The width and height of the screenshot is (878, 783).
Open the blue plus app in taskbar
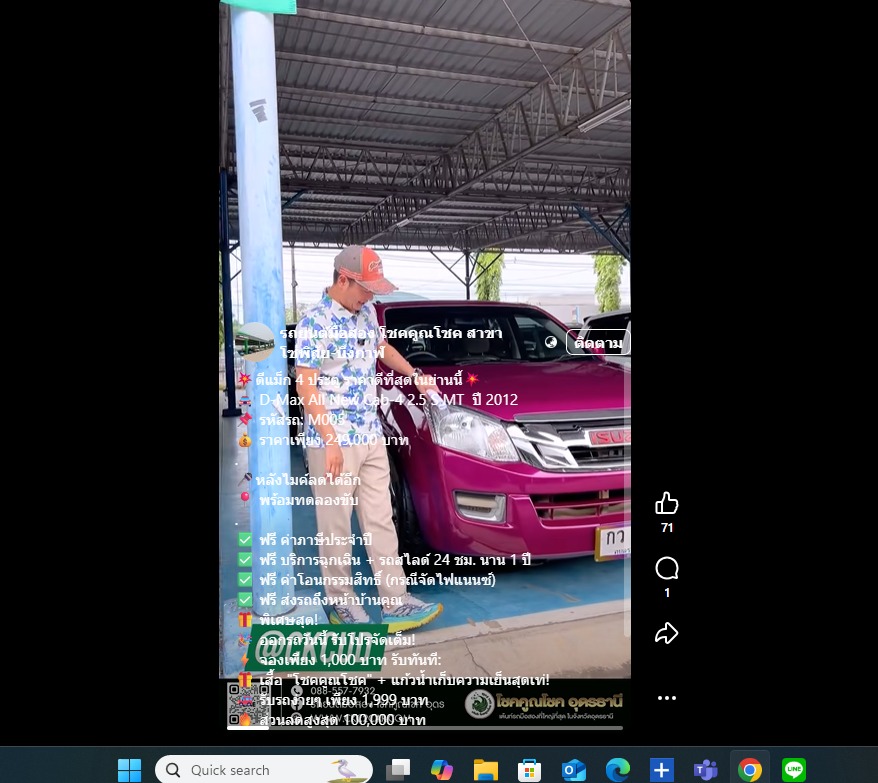point(661,770)
